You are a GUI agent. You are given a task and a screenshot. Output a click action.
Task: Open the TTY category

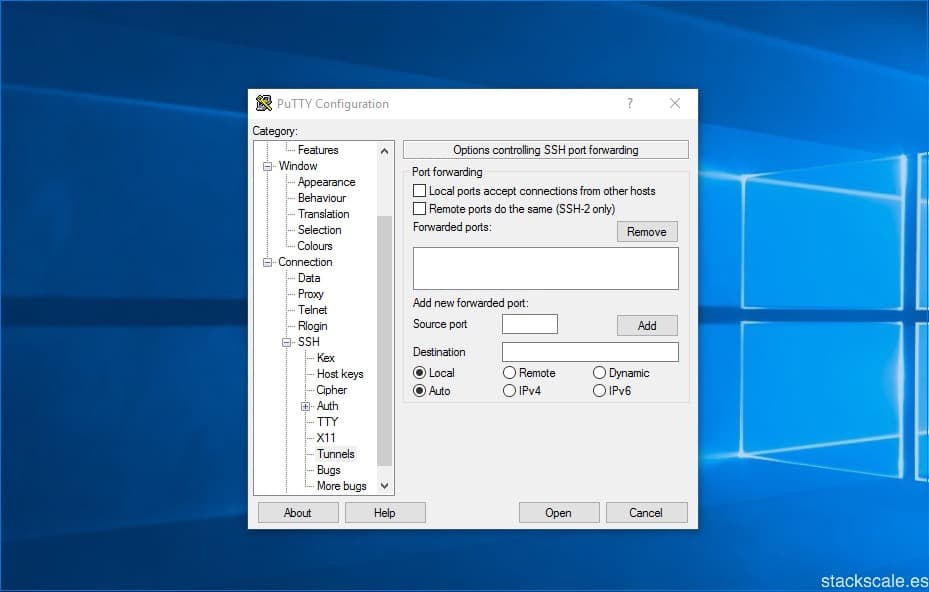tap(327, 422)
